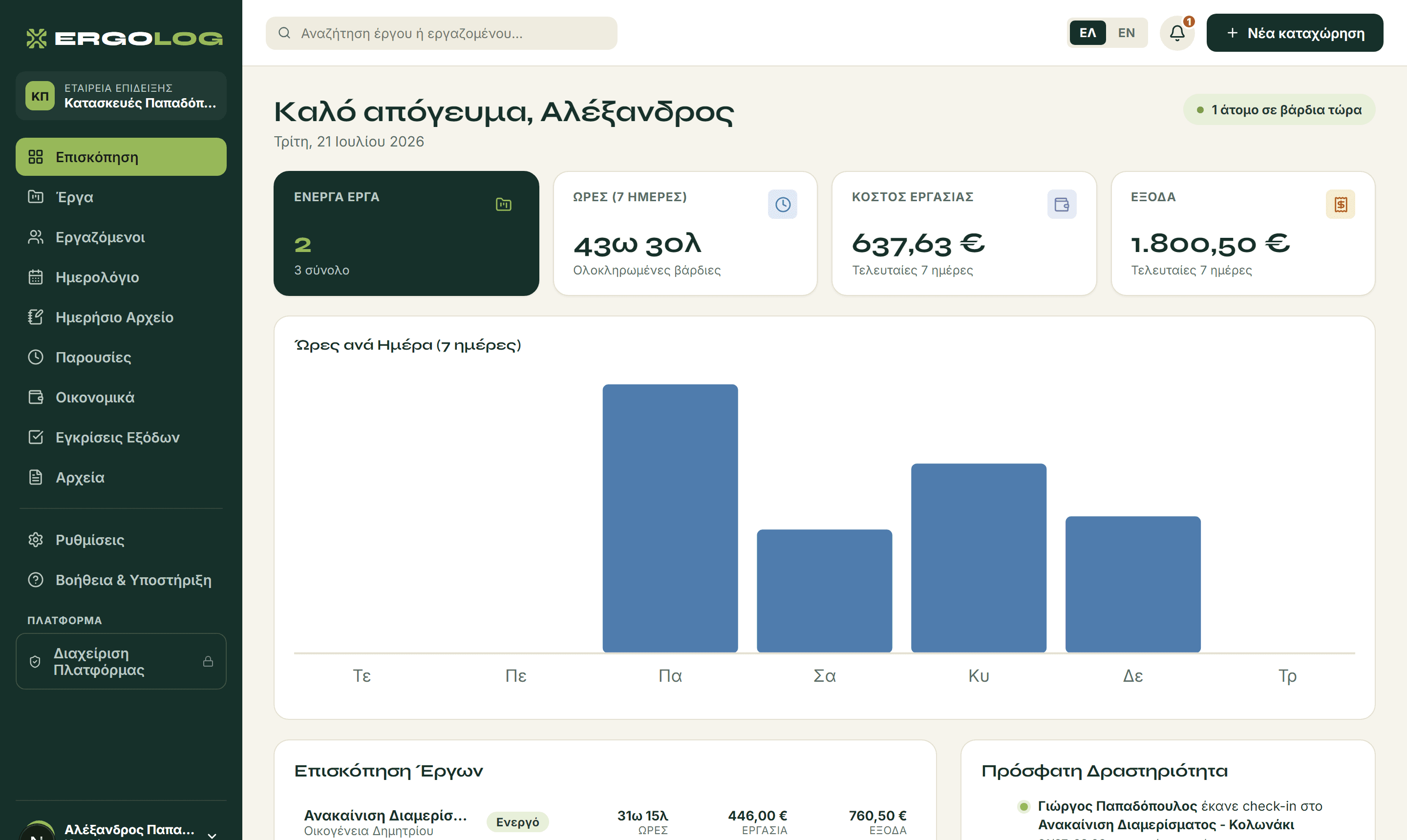Switch language to EN
The height and width of the screenshot is (840, 1407).
[1127, 33]
